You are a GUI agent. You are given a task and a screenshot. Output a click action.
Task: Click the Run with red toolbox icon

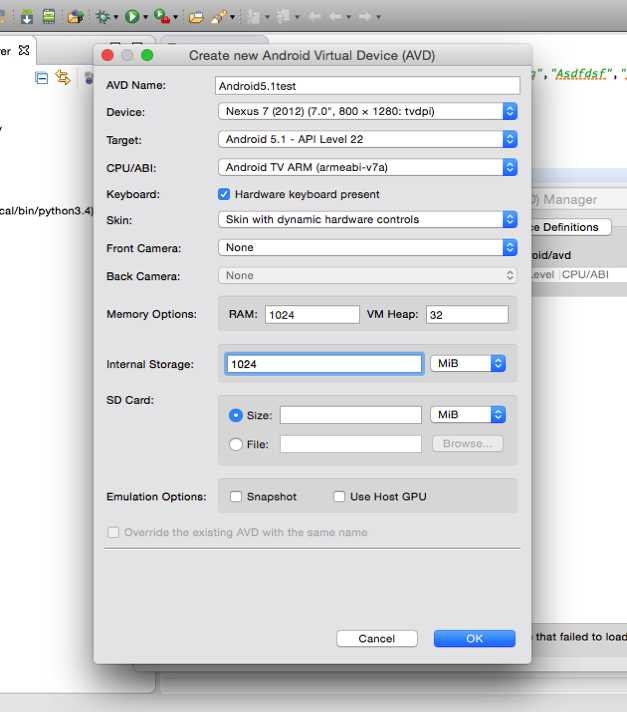162,16
